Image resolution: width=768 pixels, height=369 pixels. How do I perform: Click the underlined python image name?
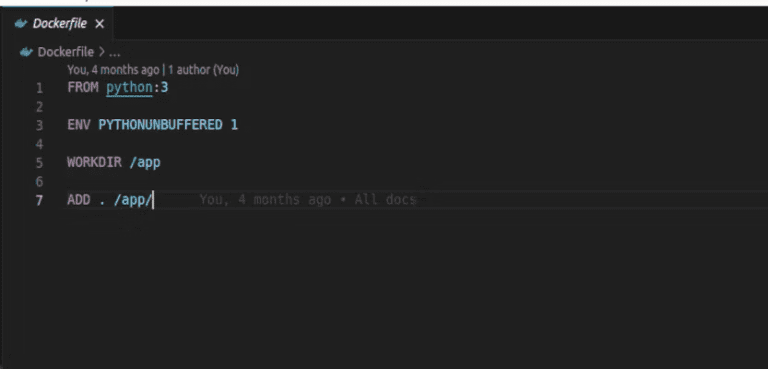[x=129, y=88]
